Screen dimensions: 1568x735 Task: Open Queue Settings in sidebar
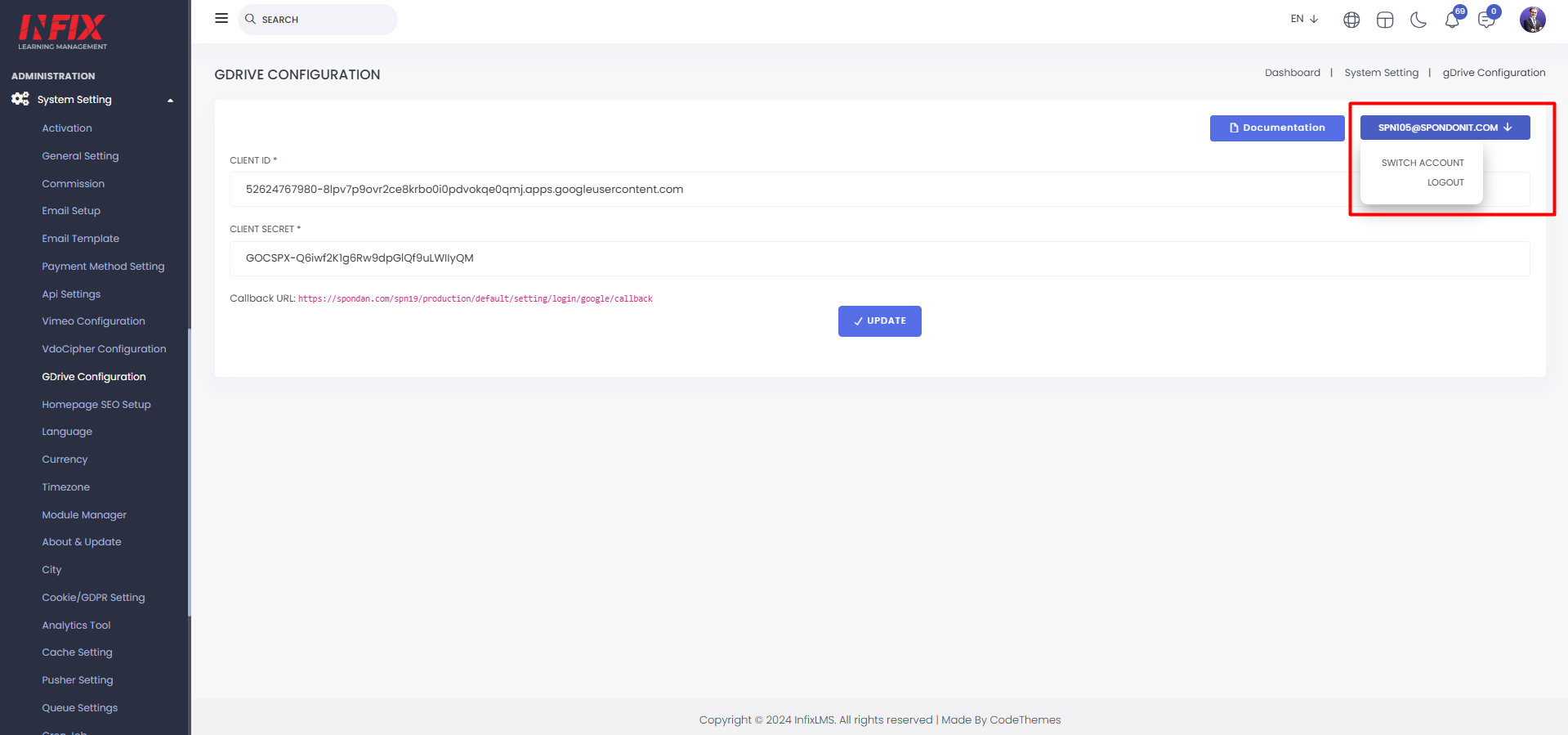click(x=79, y=708)
